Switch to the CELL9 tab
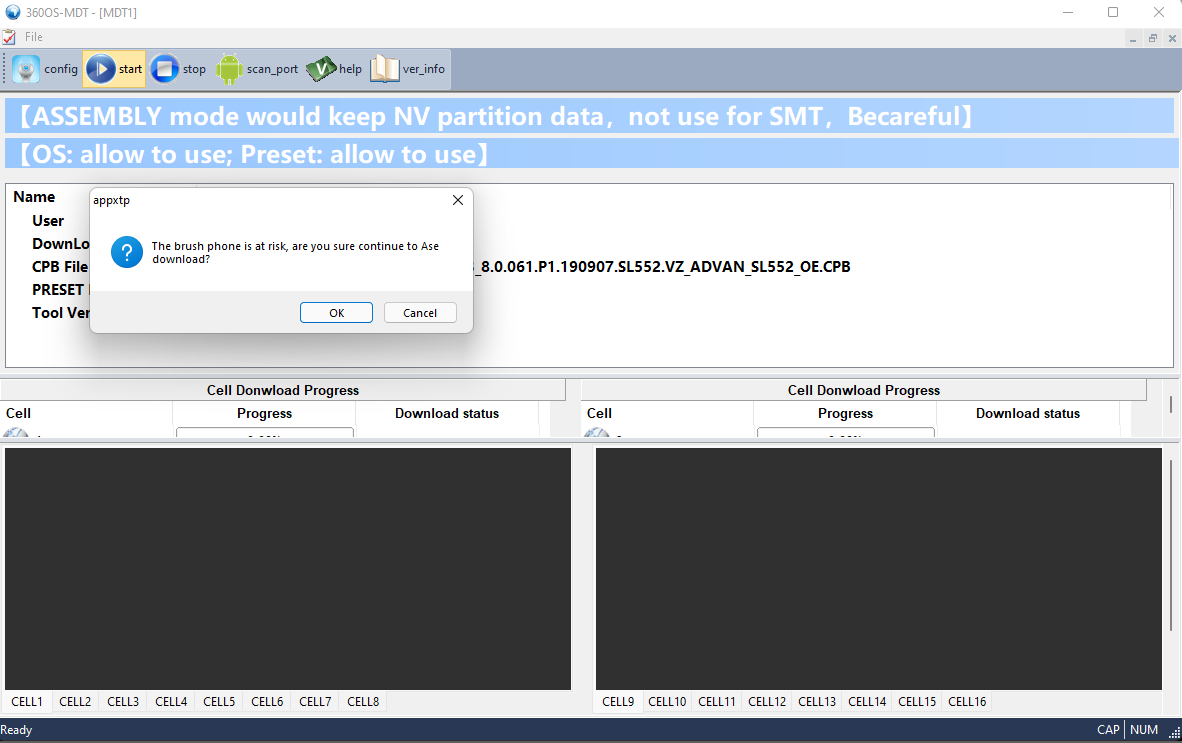Viewport: 1182px width, 743px height. tap(618, 702)
